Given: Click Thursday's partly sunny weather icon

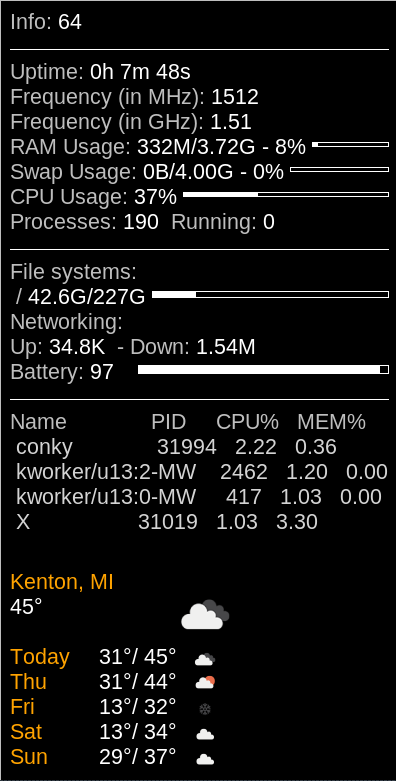Looking at the screenshot, I should coord(205,682).
